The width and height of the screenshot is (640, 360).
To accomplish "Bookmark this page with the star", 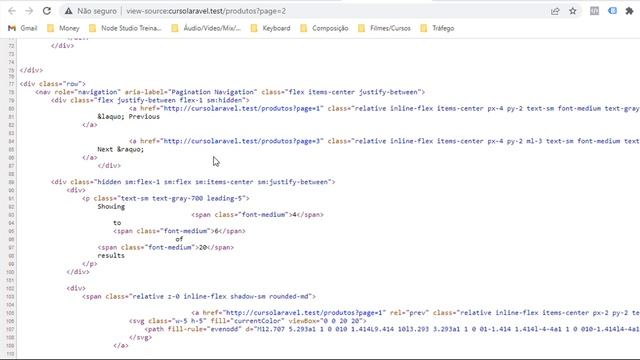I will pos(573,11).
